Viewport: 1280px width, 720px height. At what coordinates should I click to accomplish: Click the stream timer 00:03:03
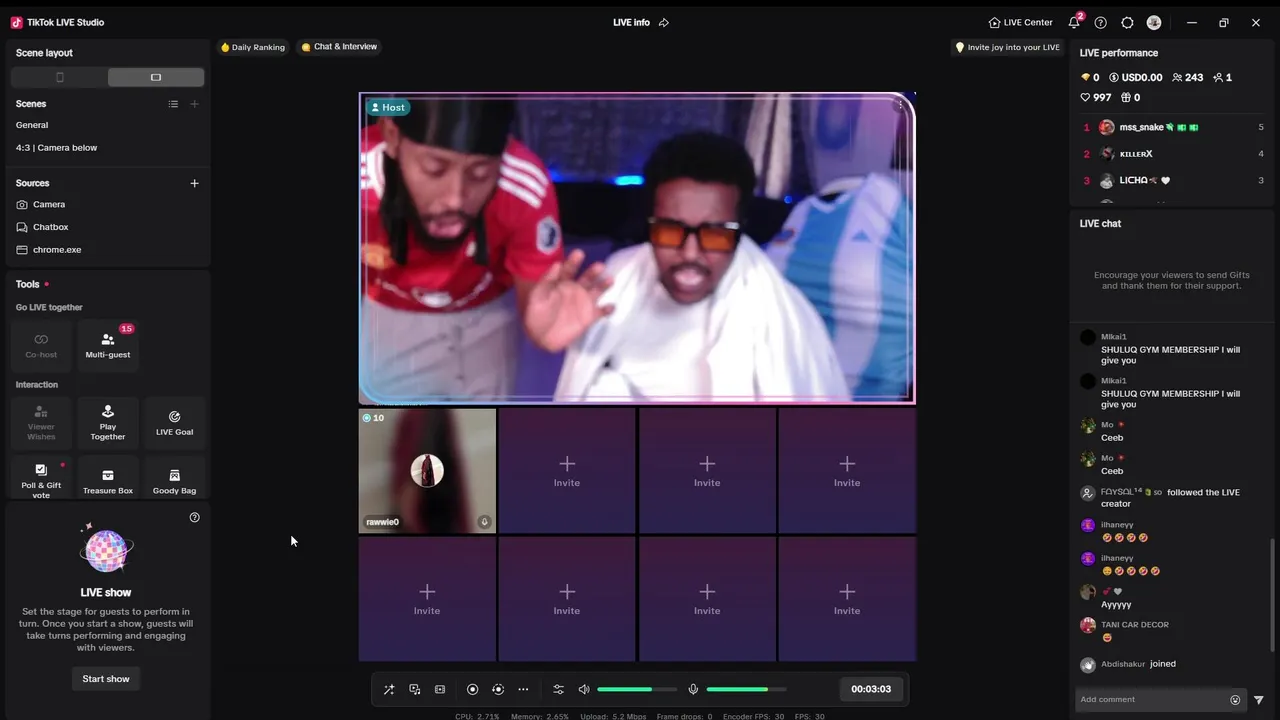point(871,689)
